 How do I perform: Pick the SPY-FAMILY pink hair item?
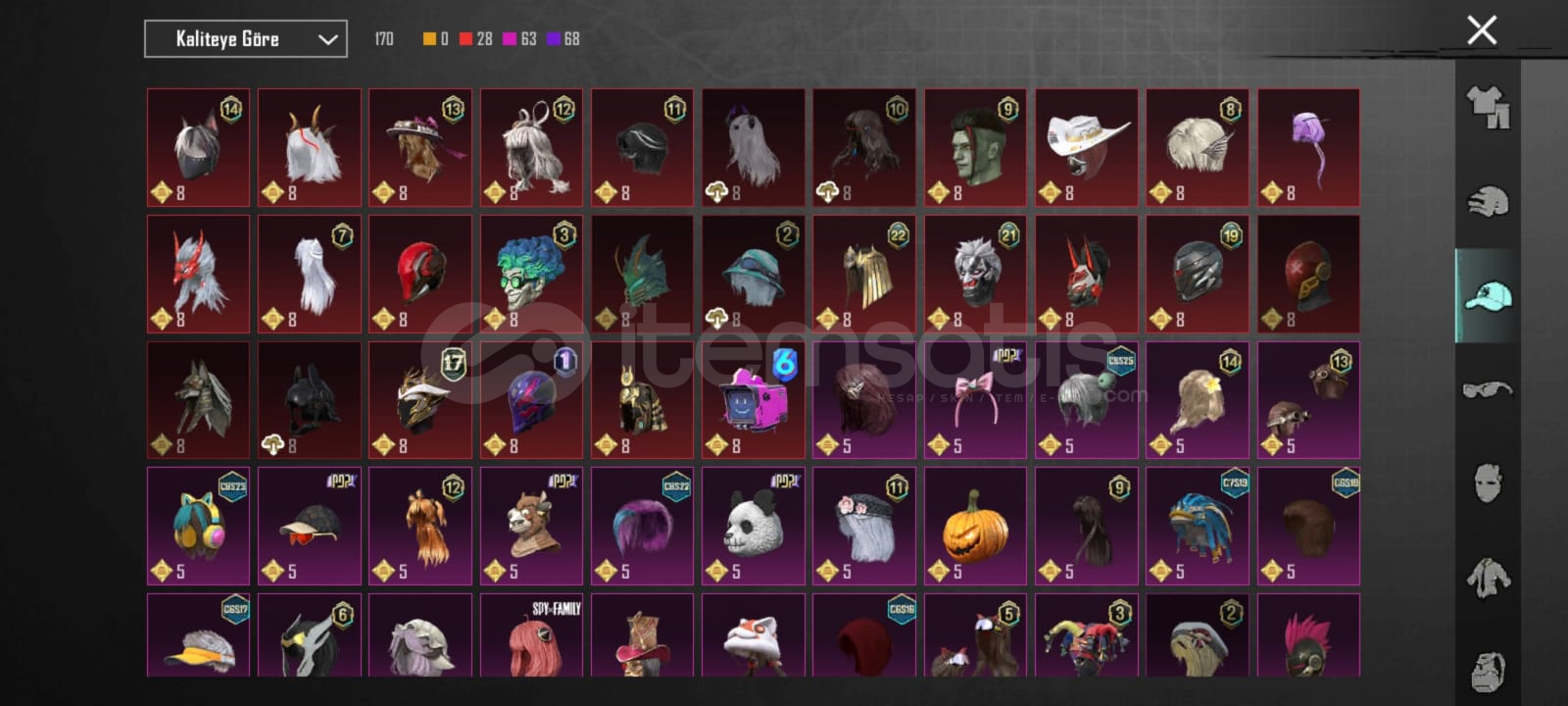click(531, 634)
